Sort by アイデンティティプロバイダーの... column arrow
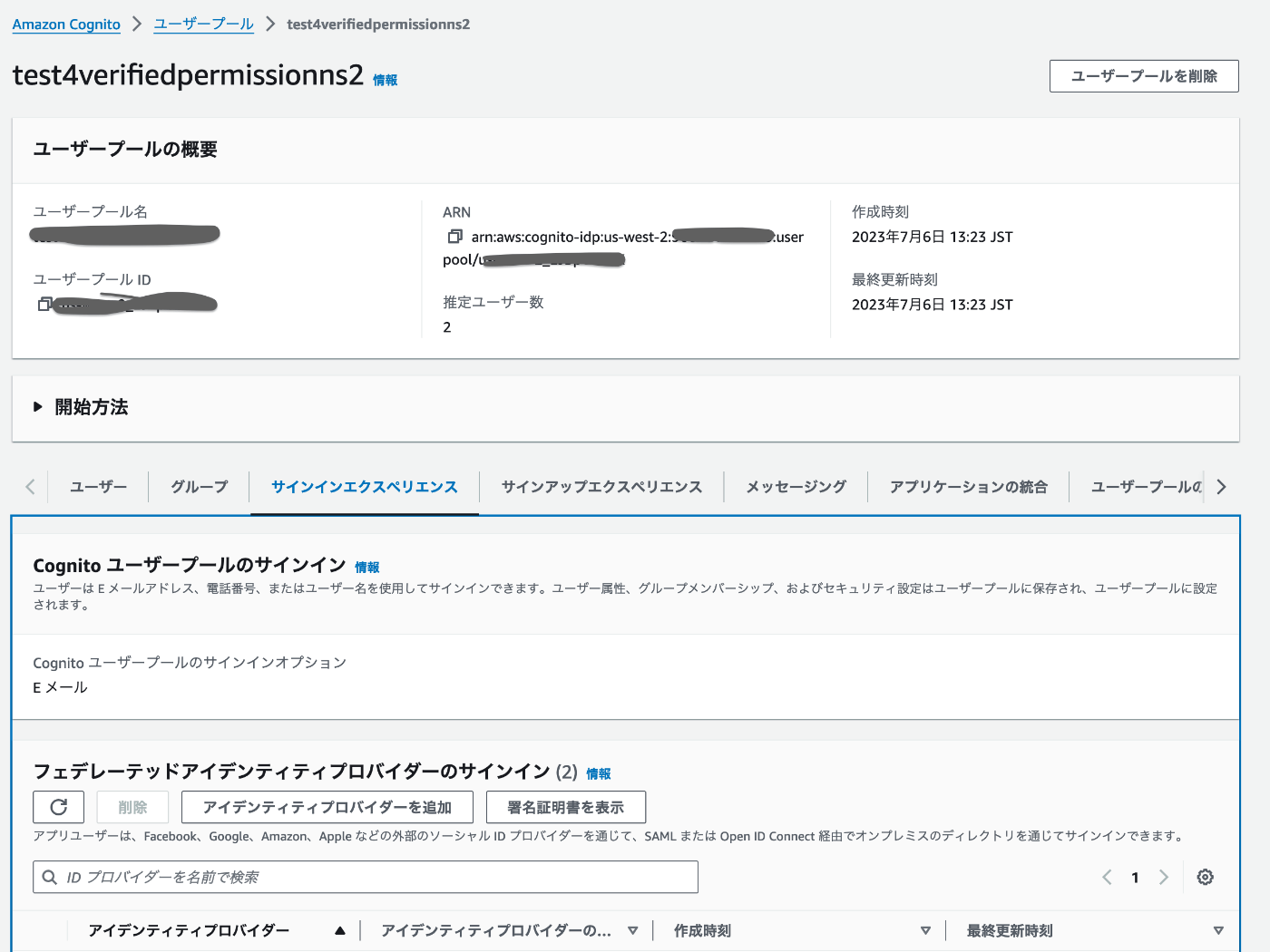 click(633, 930)
